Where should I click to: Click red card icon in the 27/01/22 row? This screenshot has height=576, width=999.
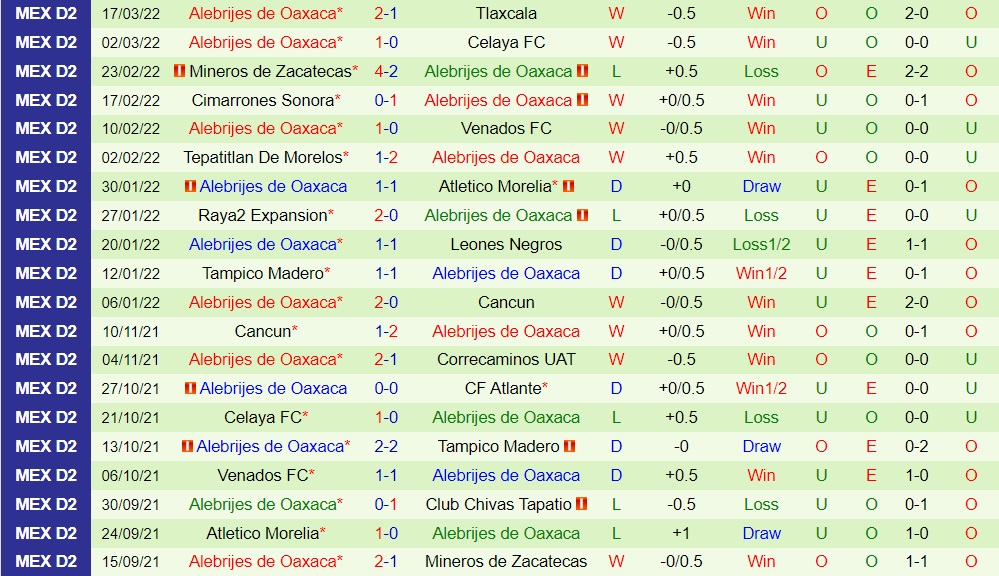(582, 215)
